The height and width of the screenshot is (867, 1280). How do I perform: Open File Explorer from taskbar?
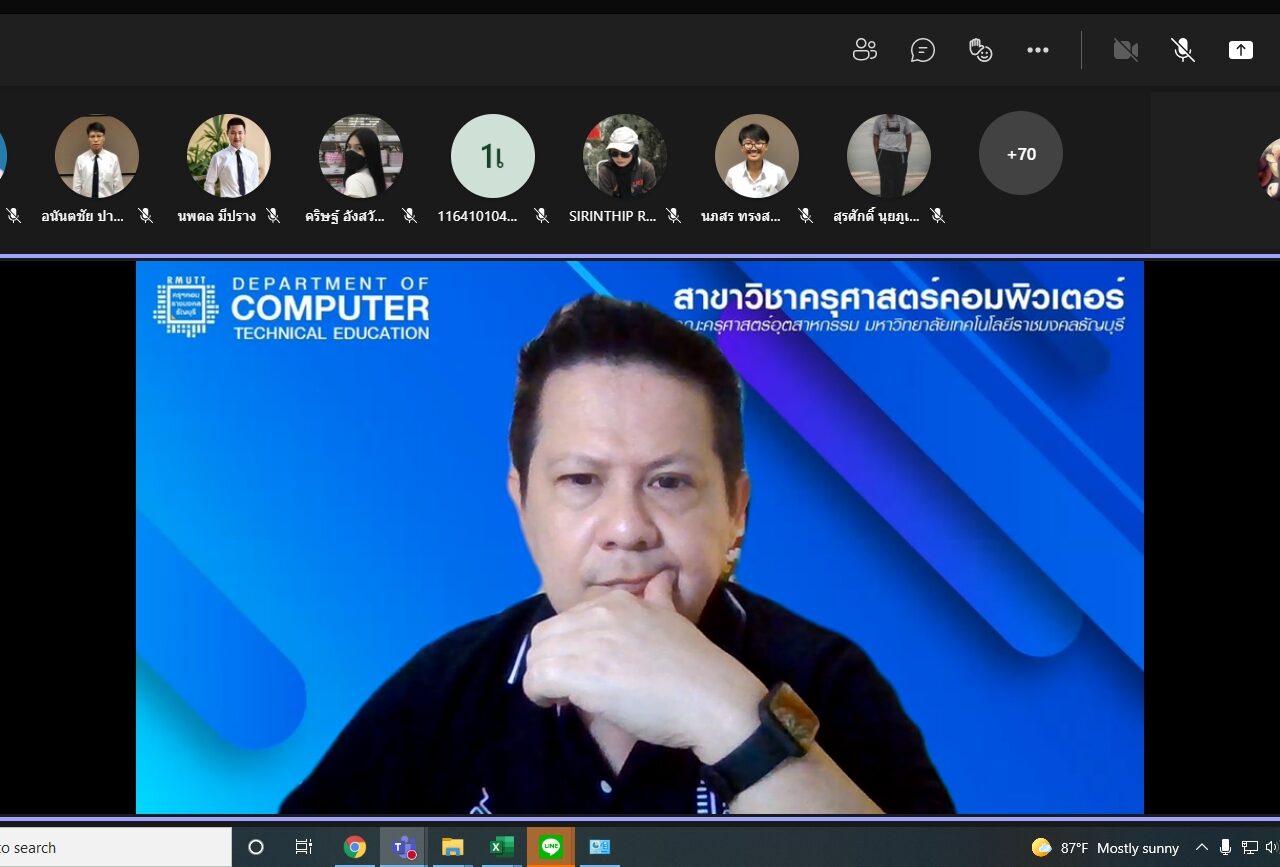[x=452, y=847]
